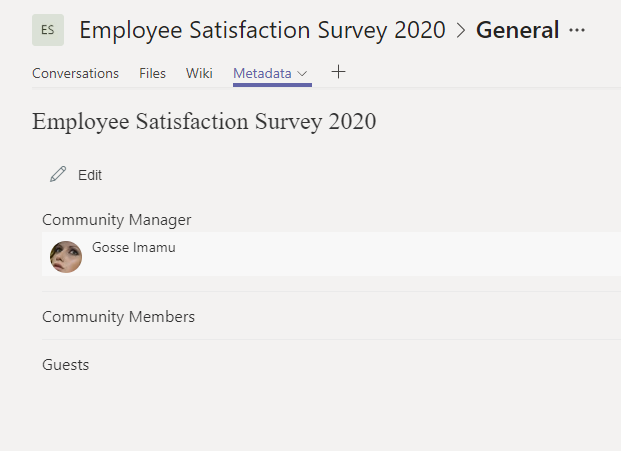Go to the Wiki tab

point(199,73)
